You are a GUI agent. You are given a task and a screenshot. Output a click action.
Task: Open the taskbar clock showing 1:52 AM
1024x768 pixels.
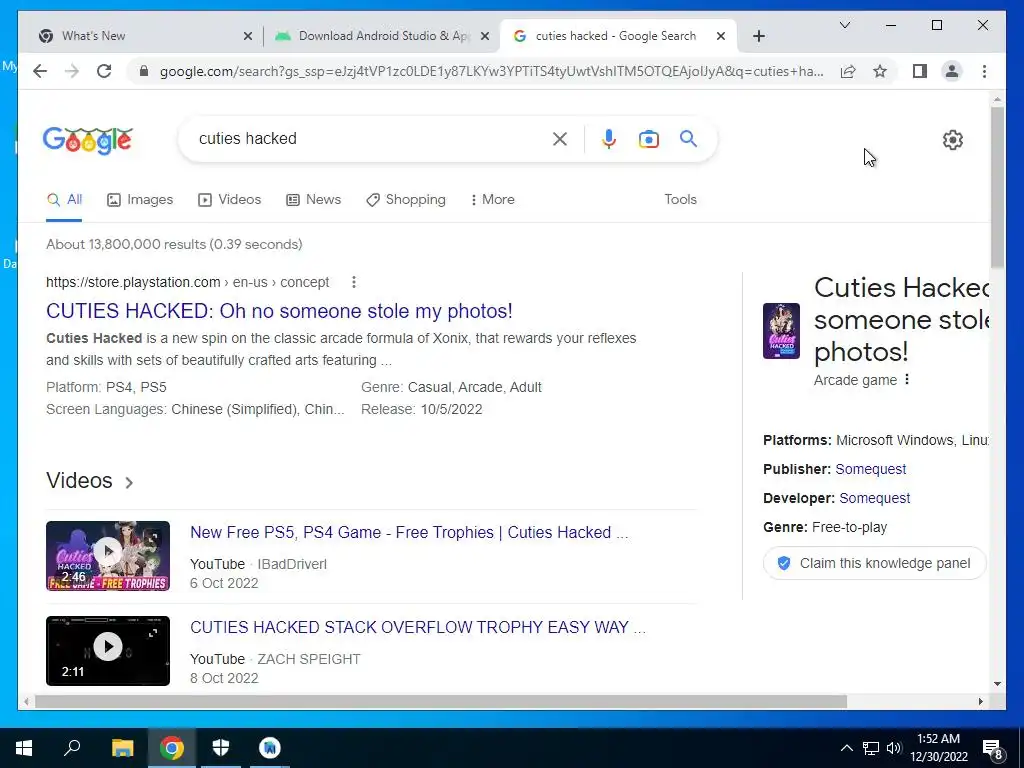click(938, 748)
